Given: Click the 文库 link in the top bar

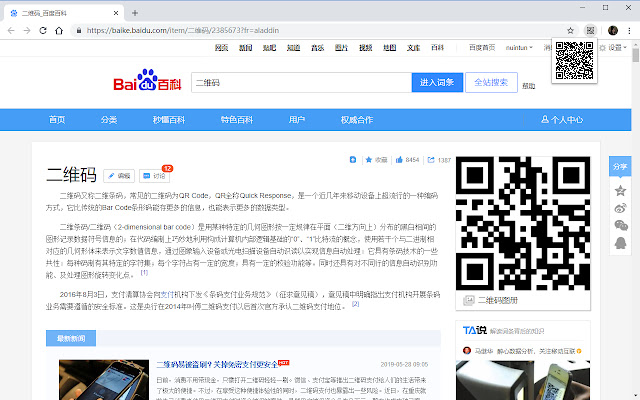Looking at the screenshot, I should click(413, 48).
